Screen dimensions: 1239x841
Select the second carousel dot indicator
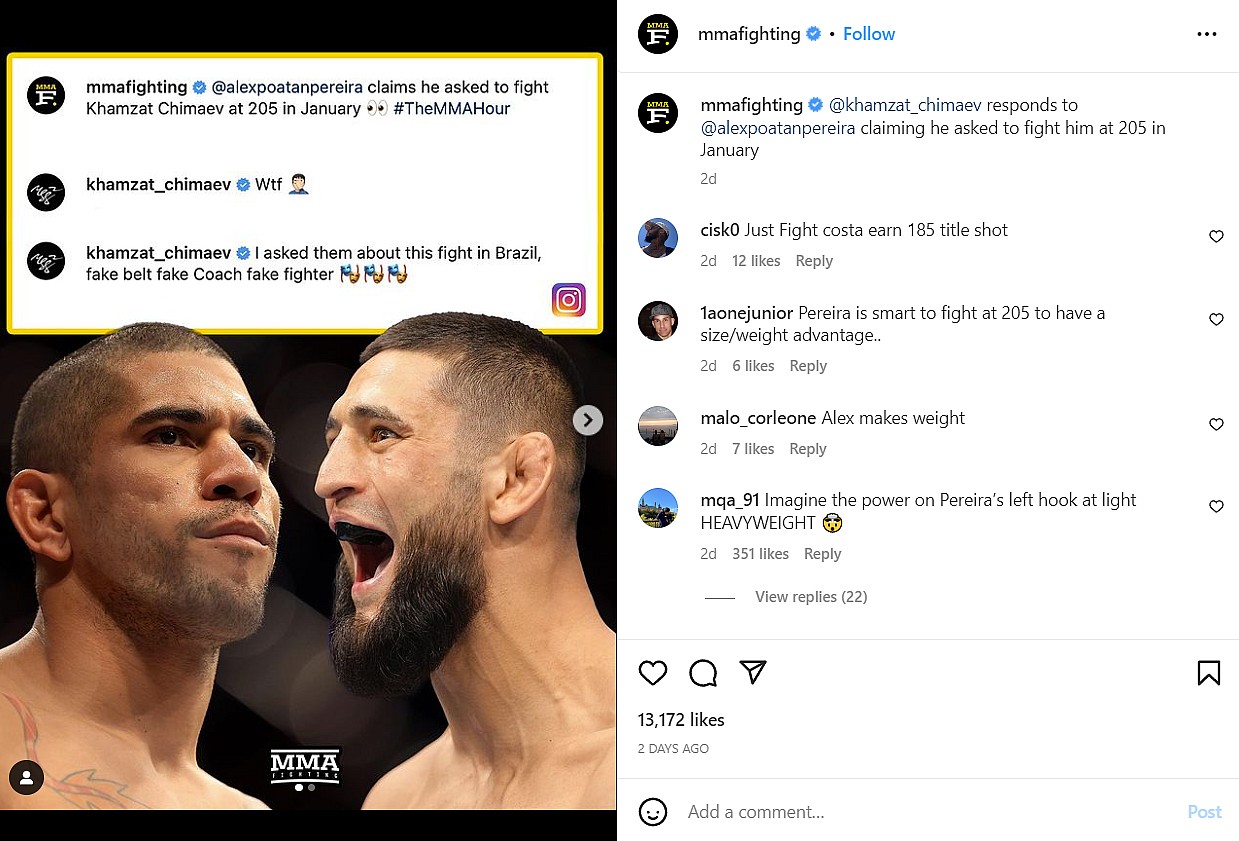pyautogui.click(x=311, y=787)
